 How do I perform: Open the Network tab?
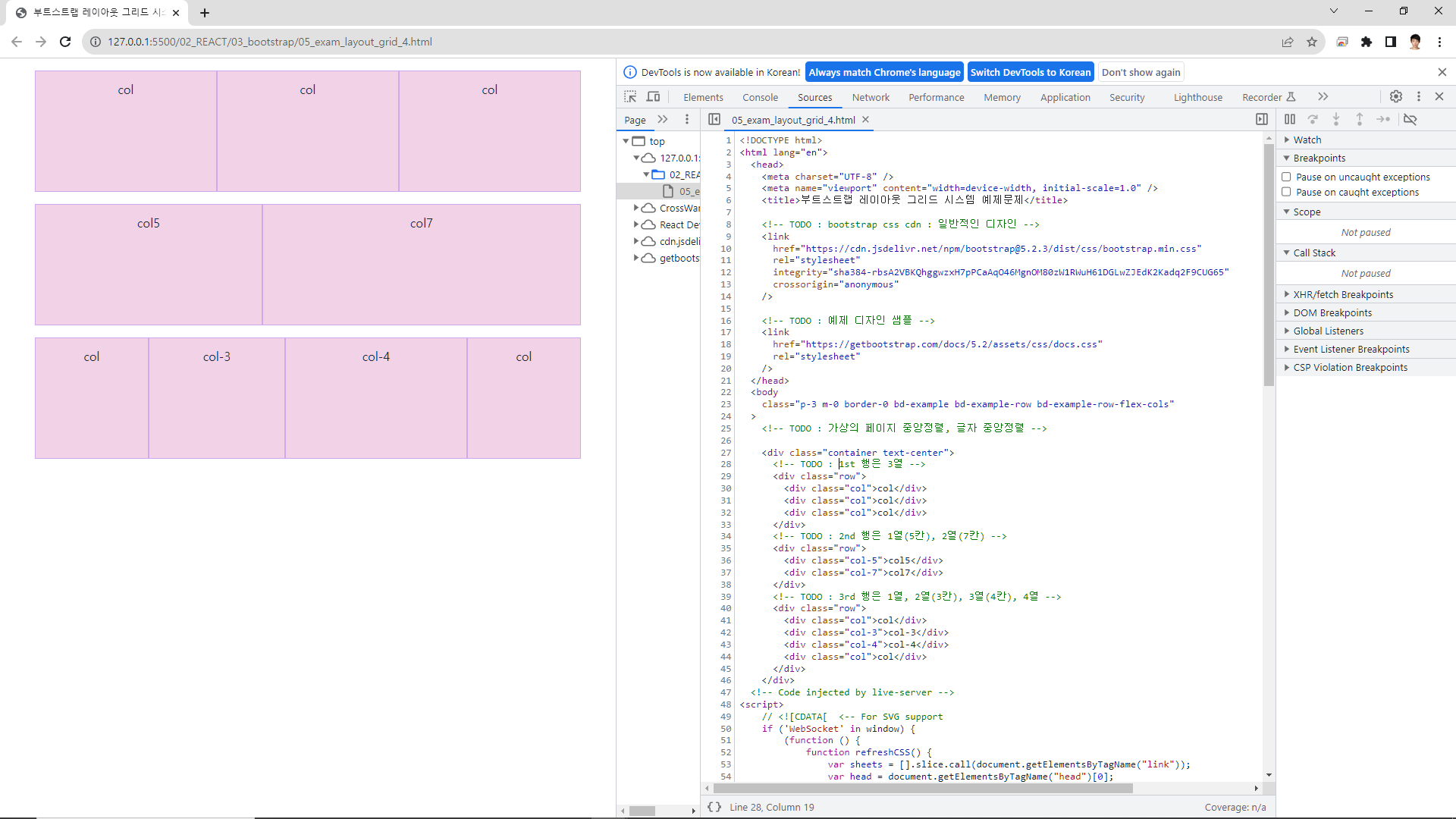click(x=871, y=97)
